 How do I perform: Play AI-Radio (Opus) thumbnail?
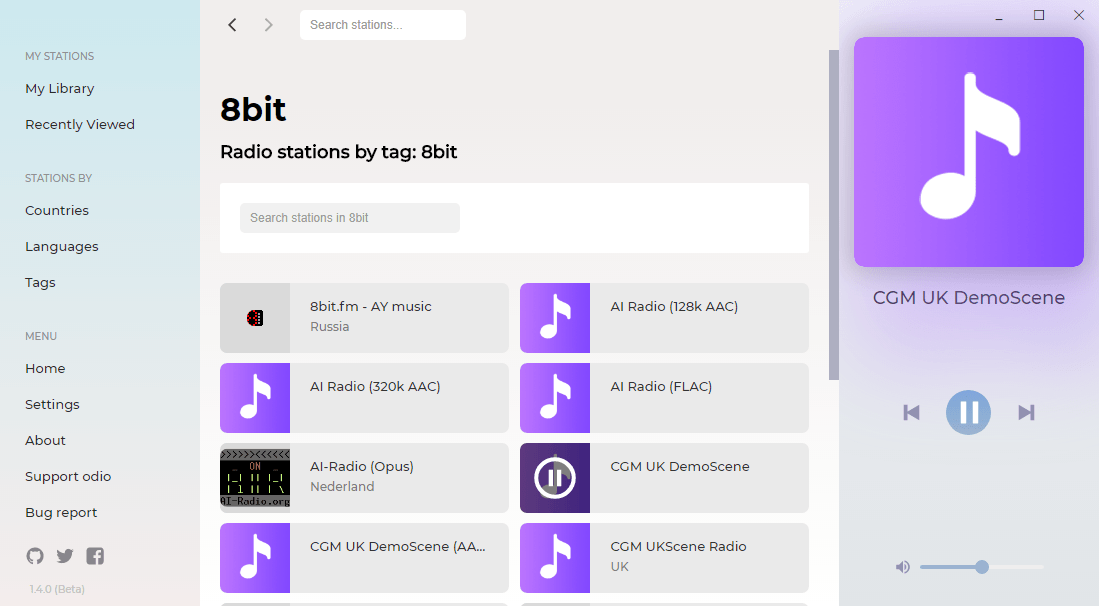pyautogui.click(x=255, y=478)
